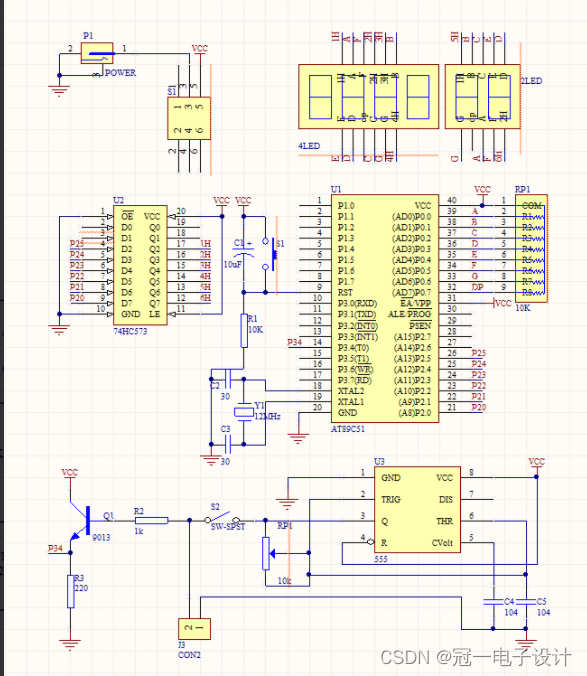587x676 pixels.
Task: Click the S1 reset pushbutton next to C1
Action: [x=271, y=254]
